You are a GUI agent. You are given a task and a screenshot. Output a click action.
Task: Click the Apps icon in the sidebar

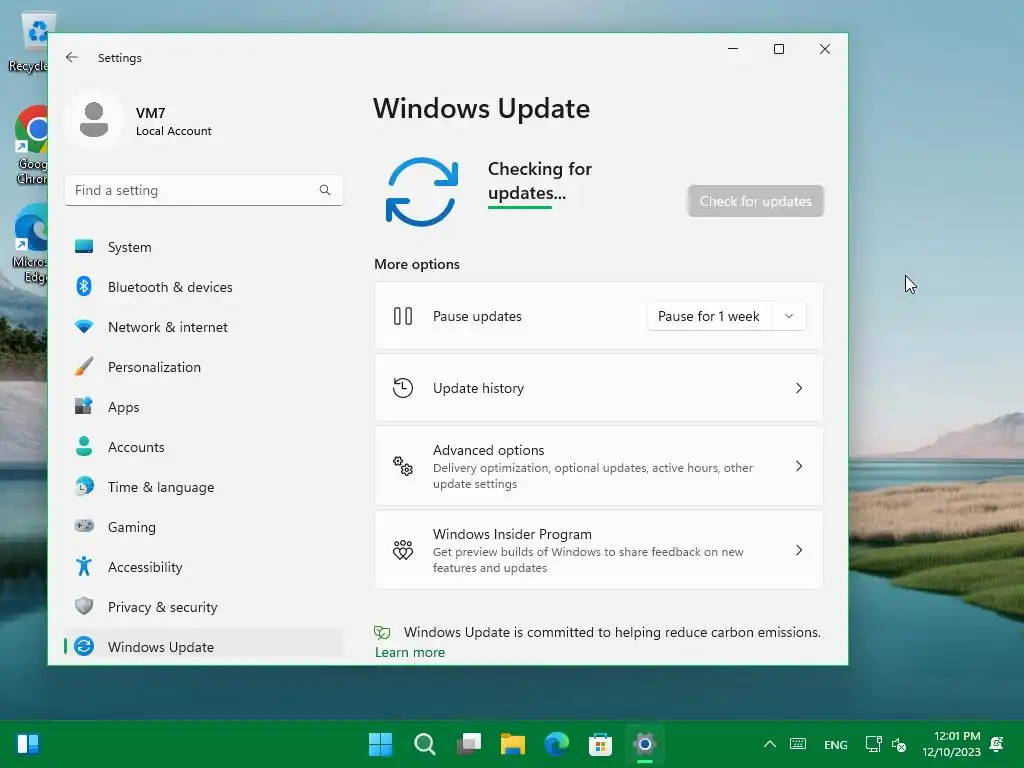click(x=84, y=406)
